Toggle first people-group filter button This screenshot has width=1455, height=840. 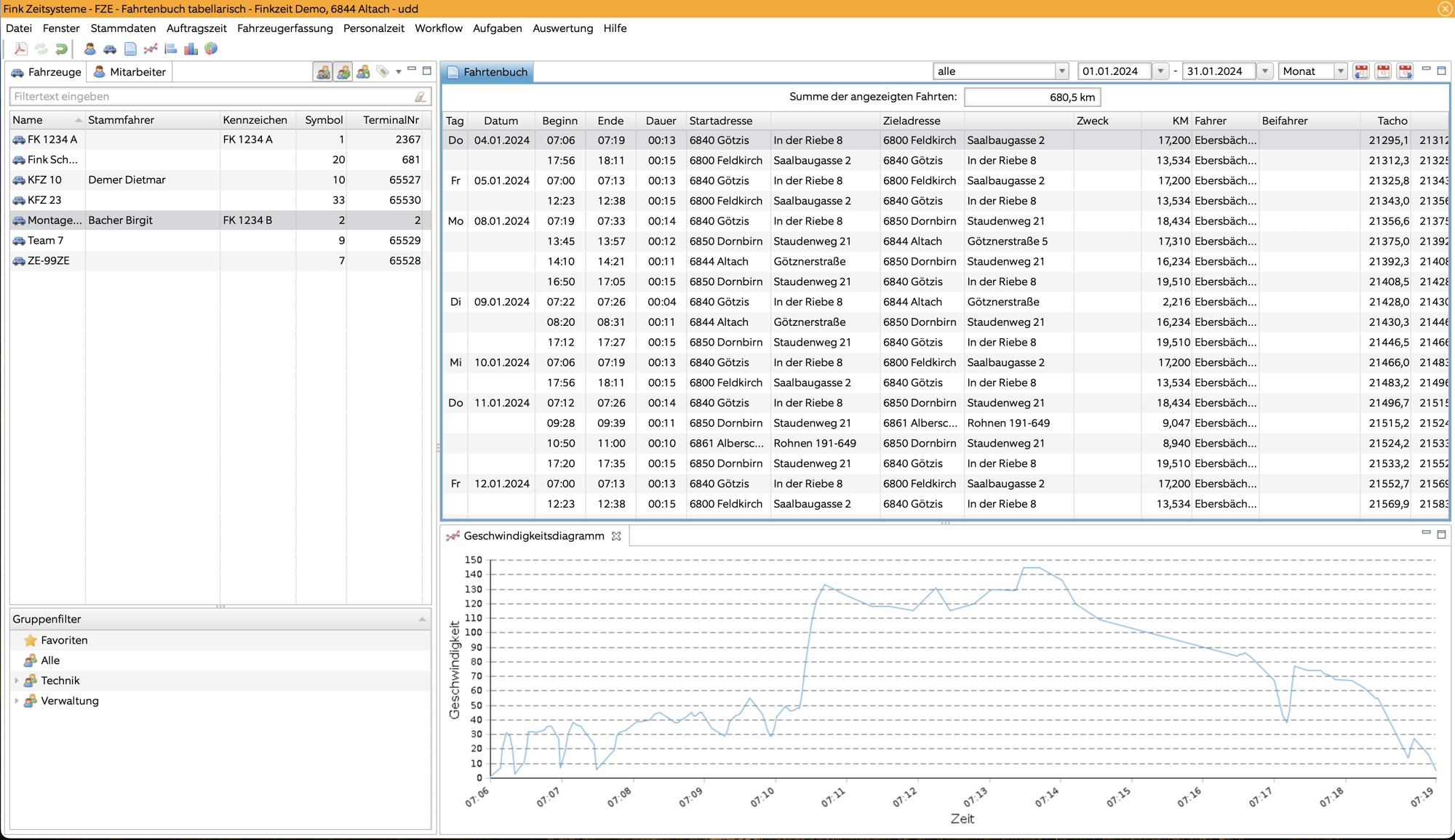322,71
